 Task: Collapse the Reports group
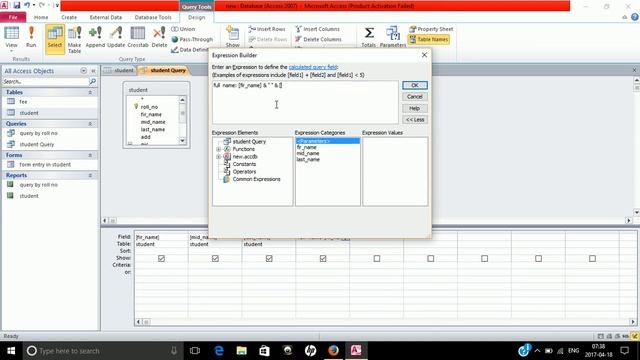pos(90,176)
